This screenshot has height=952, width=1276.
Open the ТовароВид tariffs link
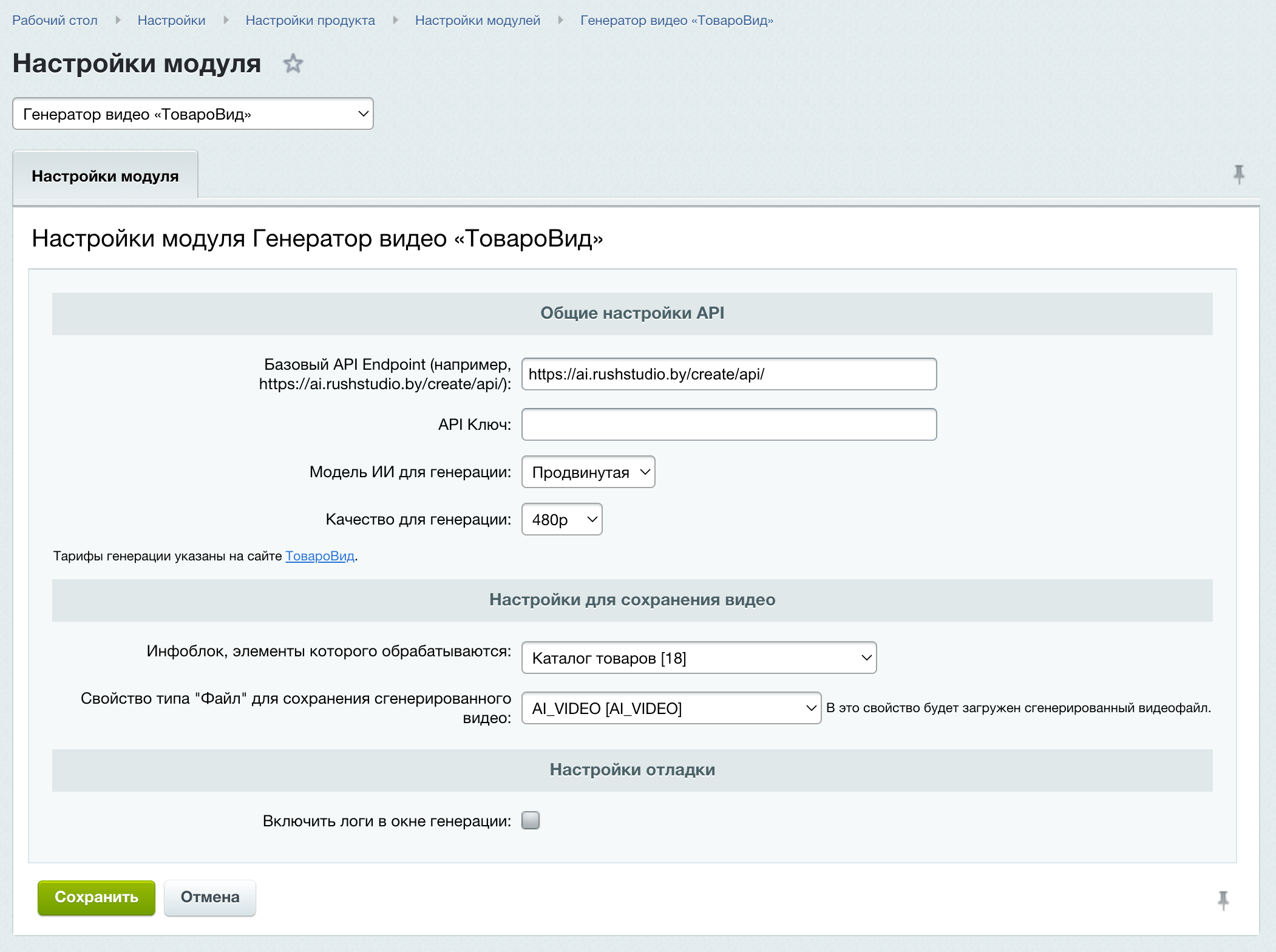(319, 556)
